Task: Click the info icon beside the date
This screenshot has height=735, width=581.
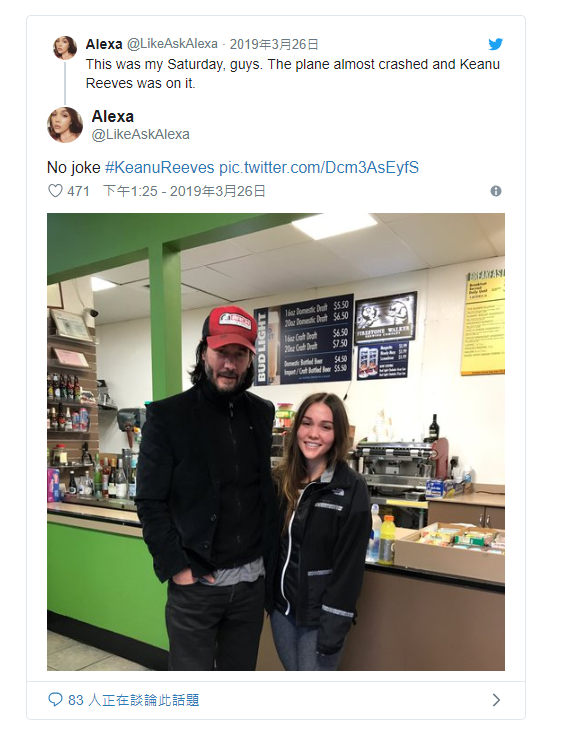Action: (496, 191)
